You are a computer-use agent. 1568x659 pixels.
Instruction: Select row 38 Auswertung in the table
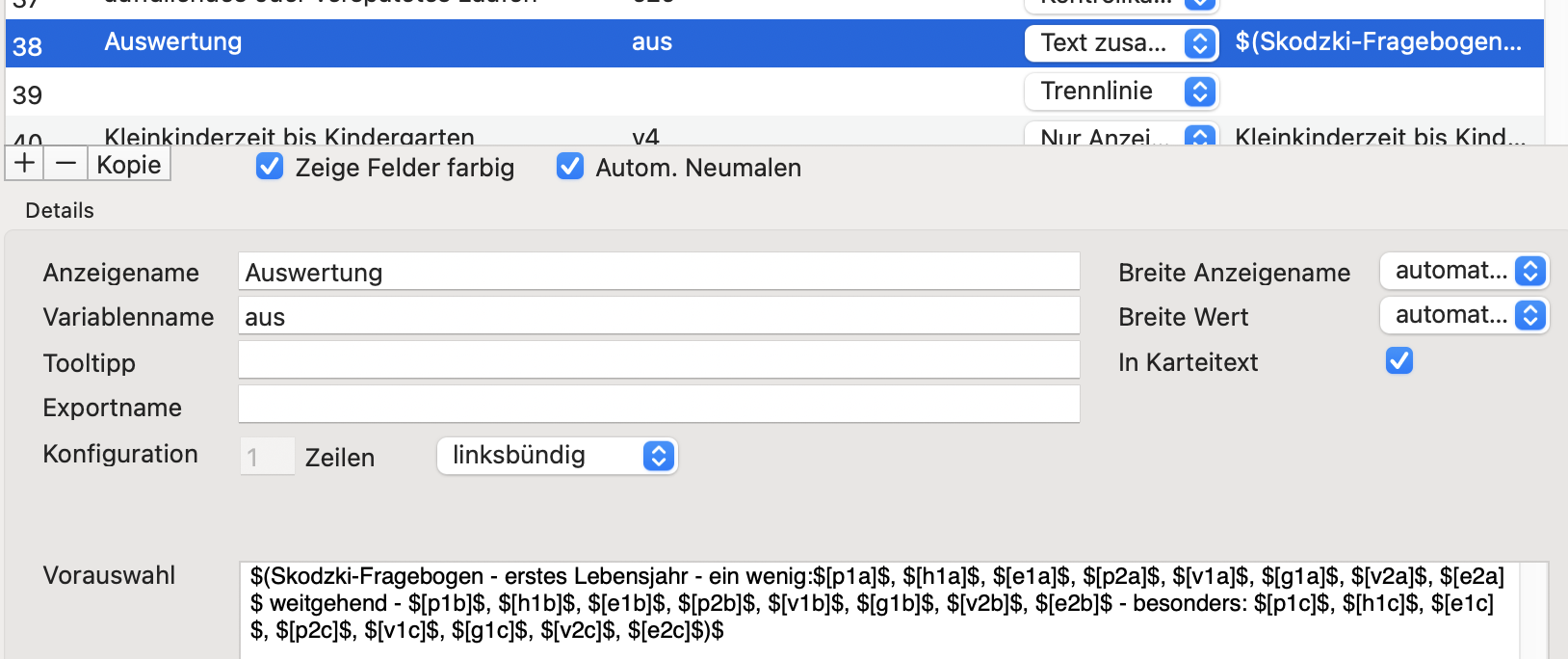click(774, 43)
